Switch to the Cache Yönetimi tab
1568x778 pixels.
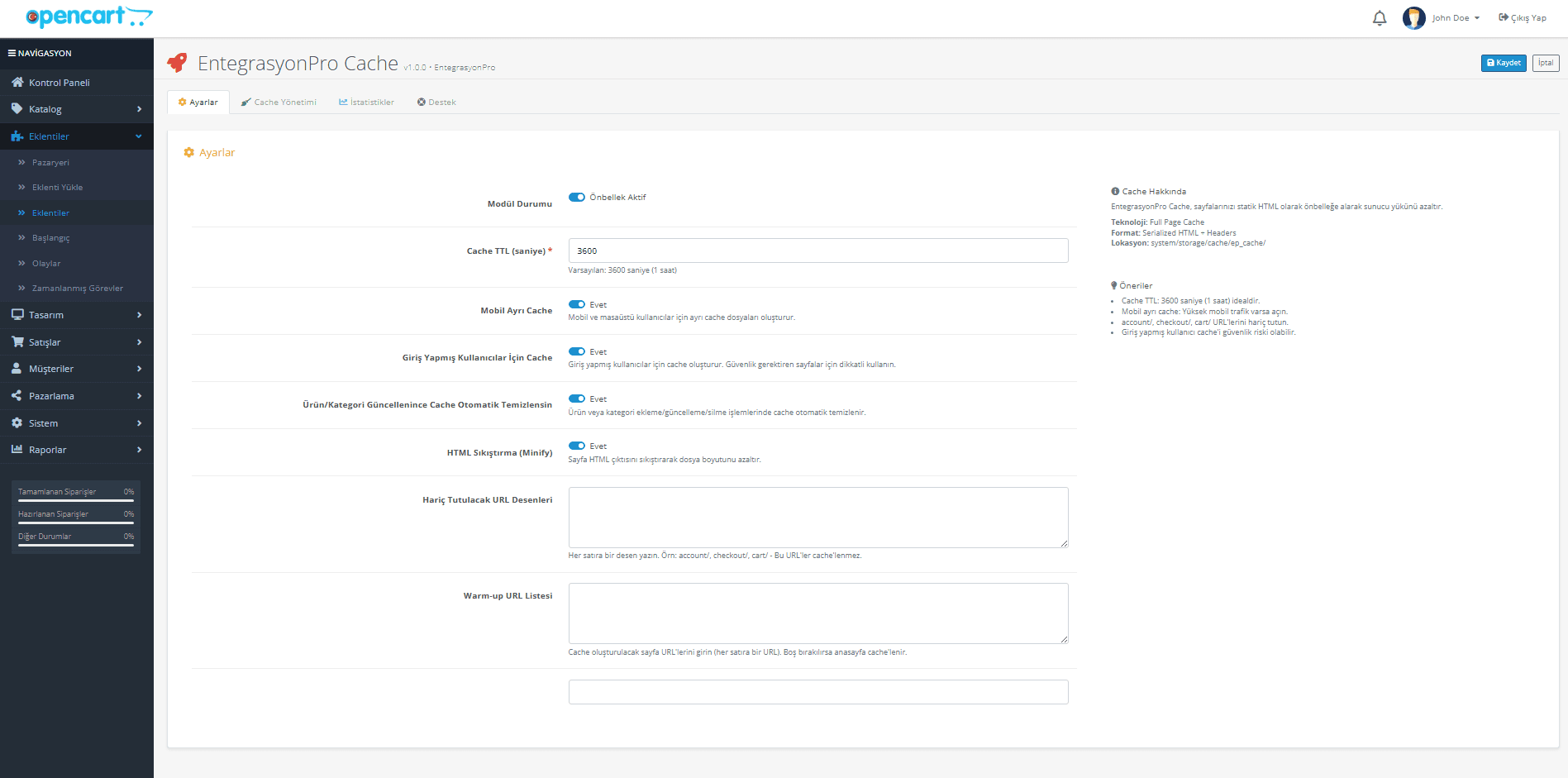pos(279,103)
